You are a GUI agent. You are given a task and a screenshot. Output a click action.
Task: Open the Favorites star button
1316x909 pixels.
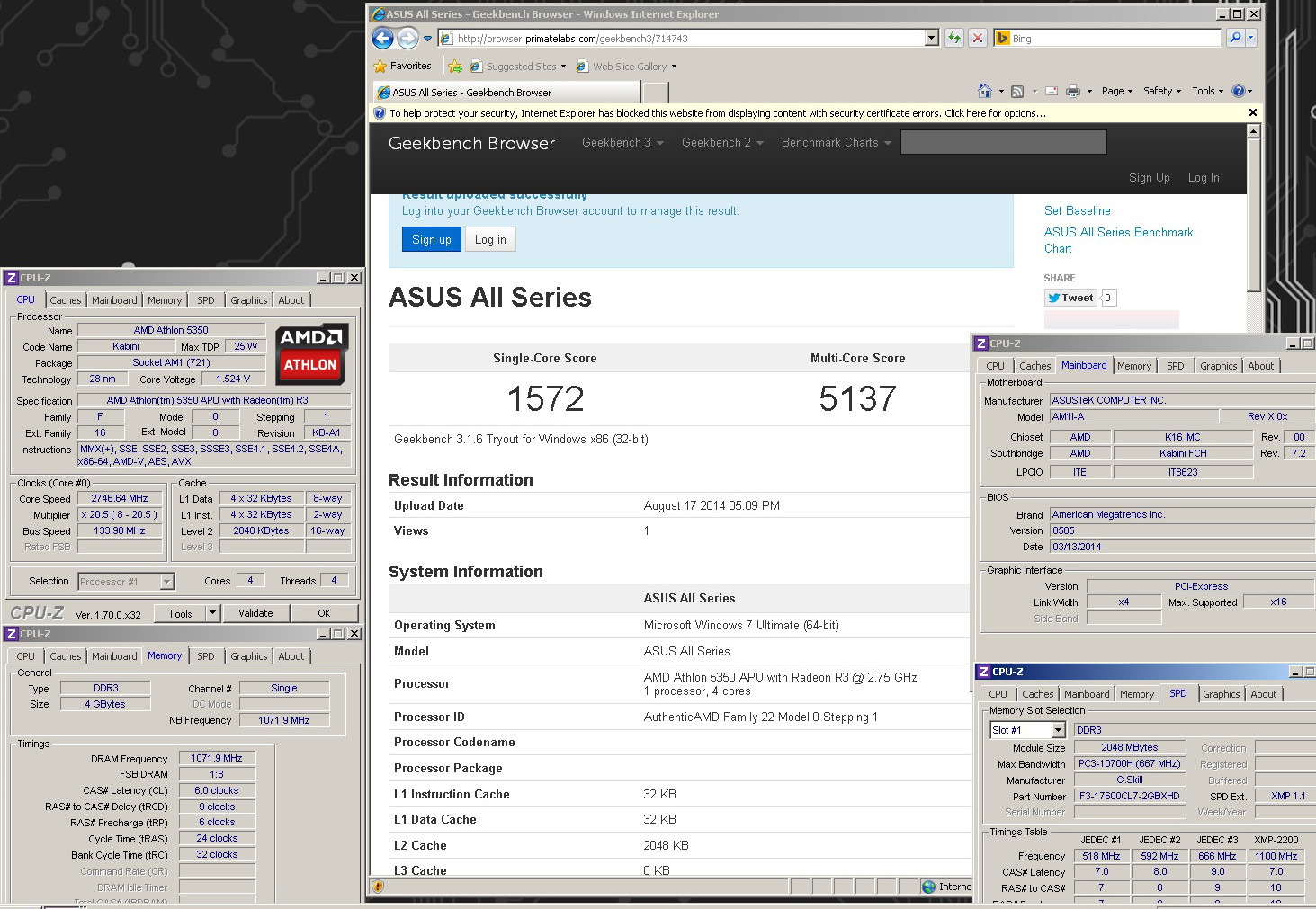[x=402, y=66]
